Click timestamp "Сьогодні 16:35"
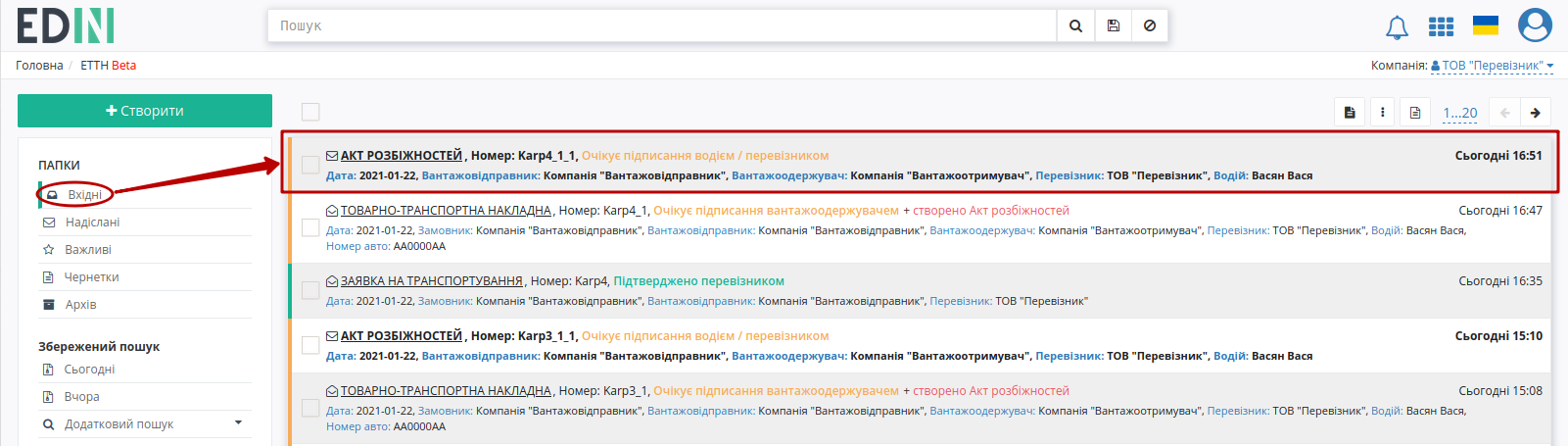Screen dimensions: 1568x446 pos(1500,281)
